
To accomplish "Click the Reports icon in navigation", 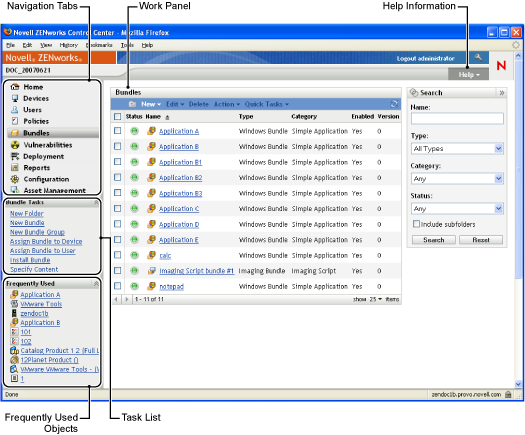I will (x=15, y=167).
